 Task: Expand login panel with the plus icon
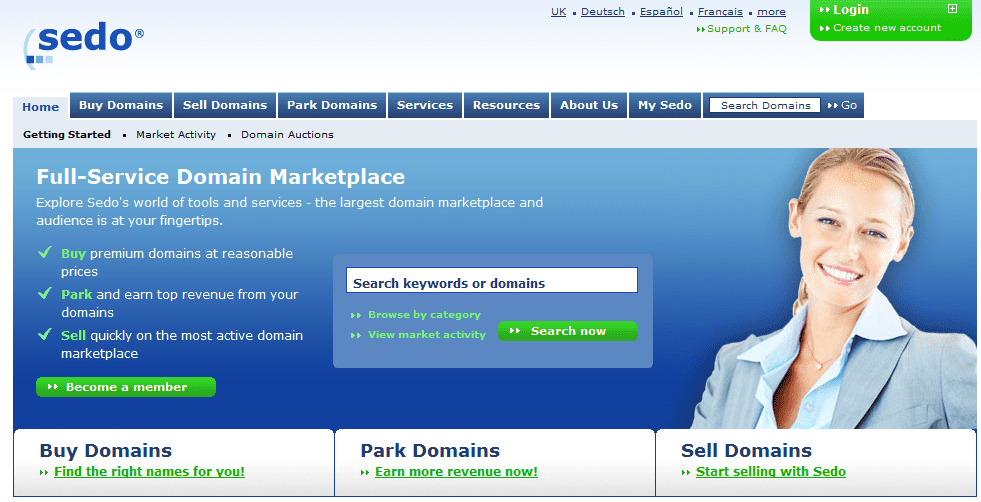coord(952,9)
